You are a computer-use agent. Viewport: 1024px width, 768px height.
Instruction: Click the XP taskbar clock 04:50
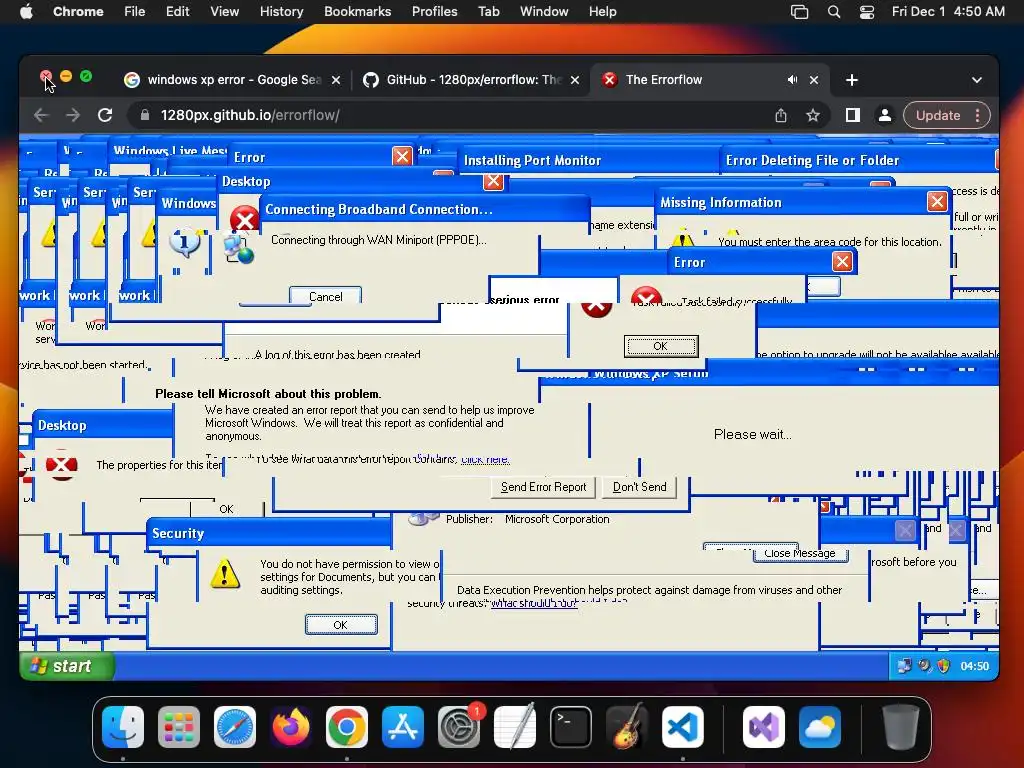coord(974,666)
